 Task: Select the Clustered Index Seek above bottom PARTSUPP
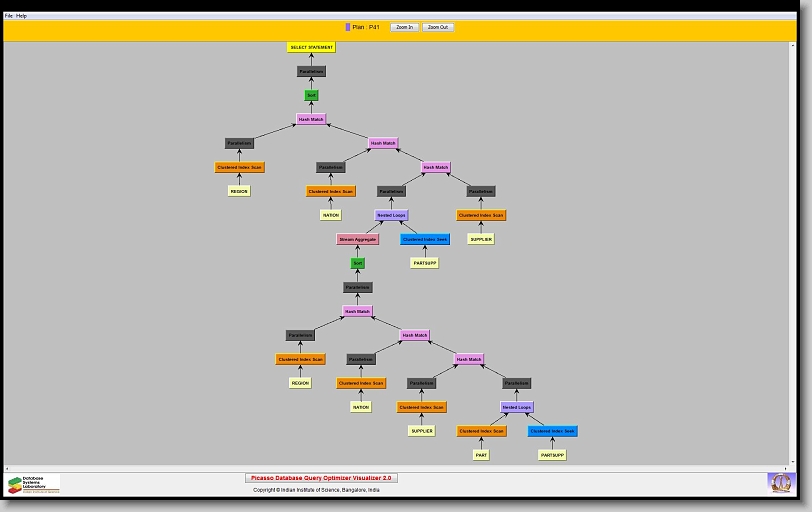552,431
